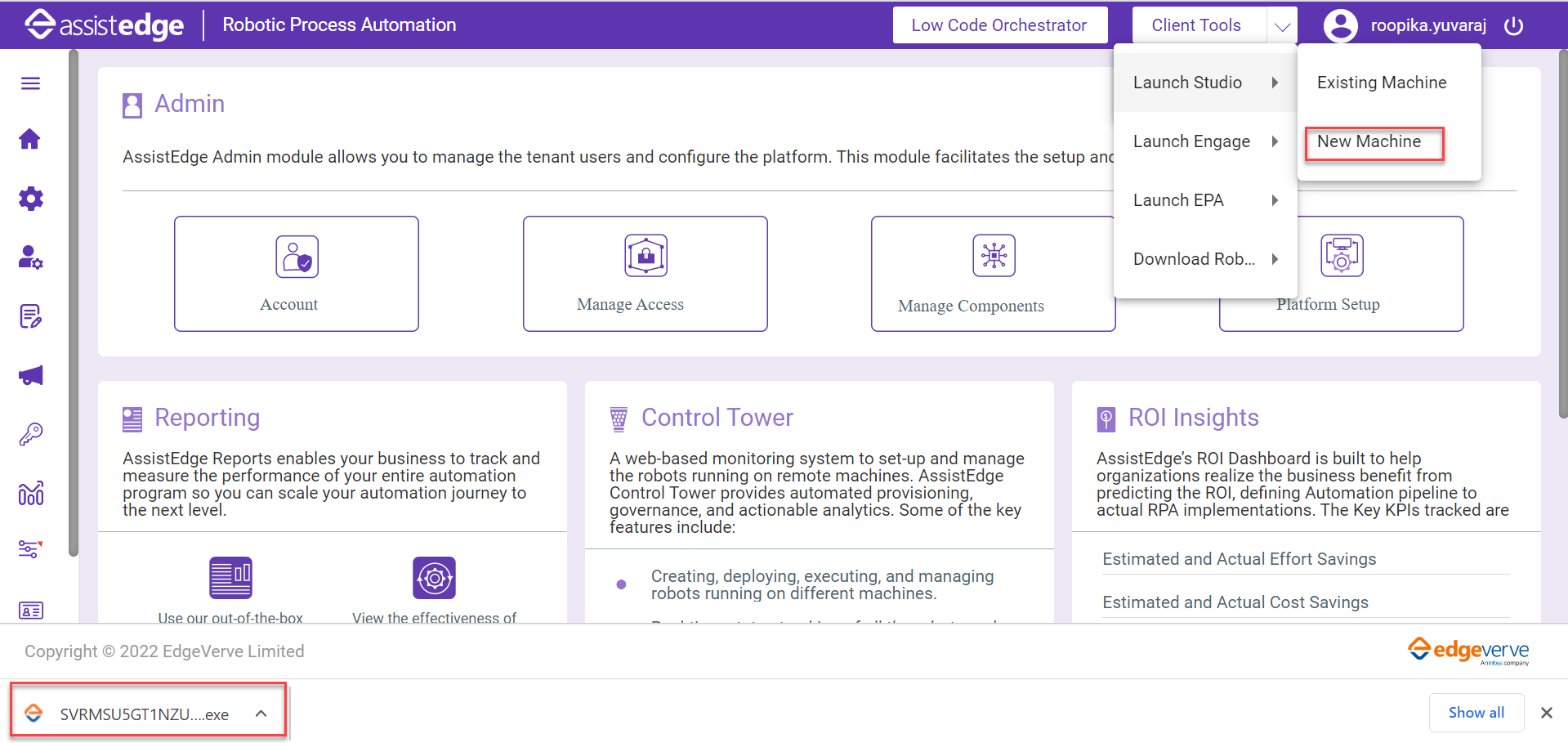Screen dimensions: 1568x743
Task: Click Low Code Orchestrator button
Action: tap(999, 25)
